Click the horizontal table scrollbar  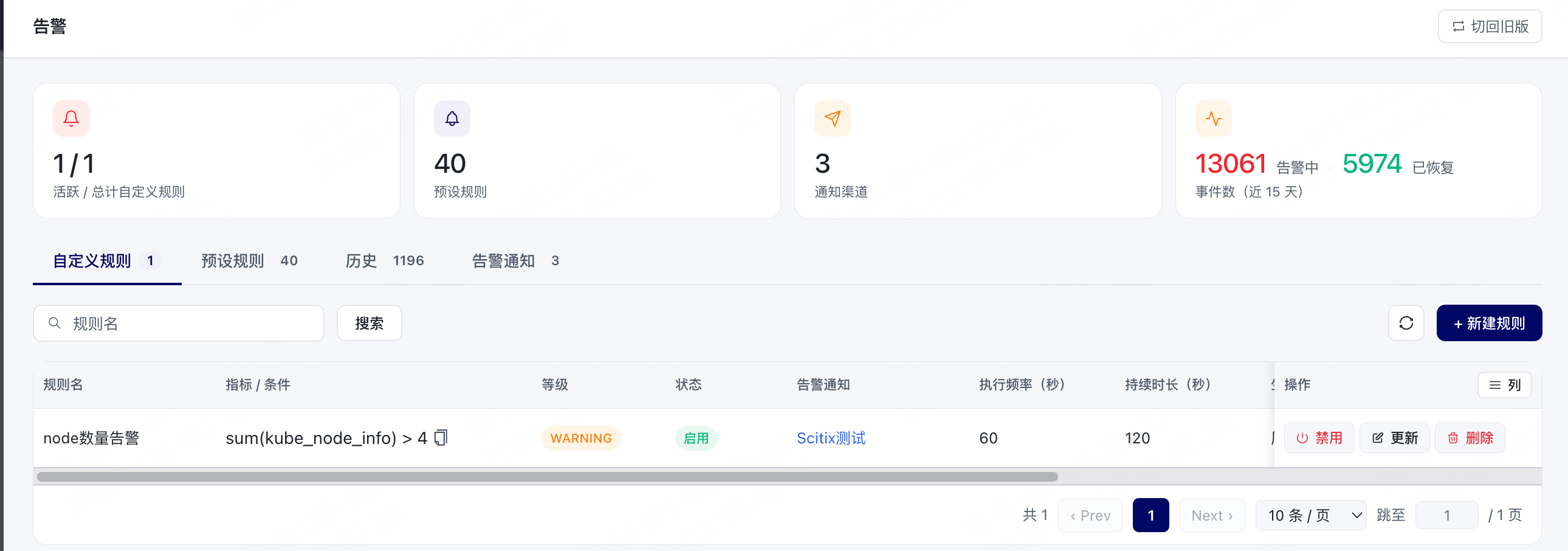(x=547, y=476)
